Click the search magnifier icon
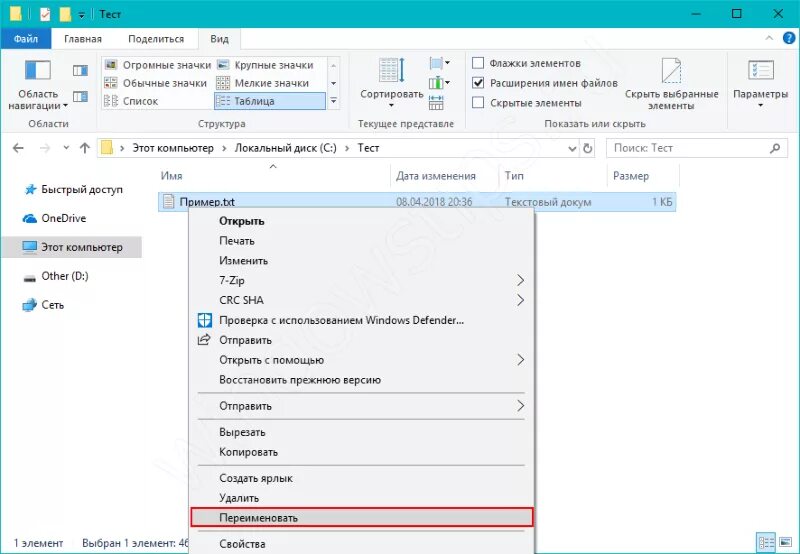 tap(775, 148)
